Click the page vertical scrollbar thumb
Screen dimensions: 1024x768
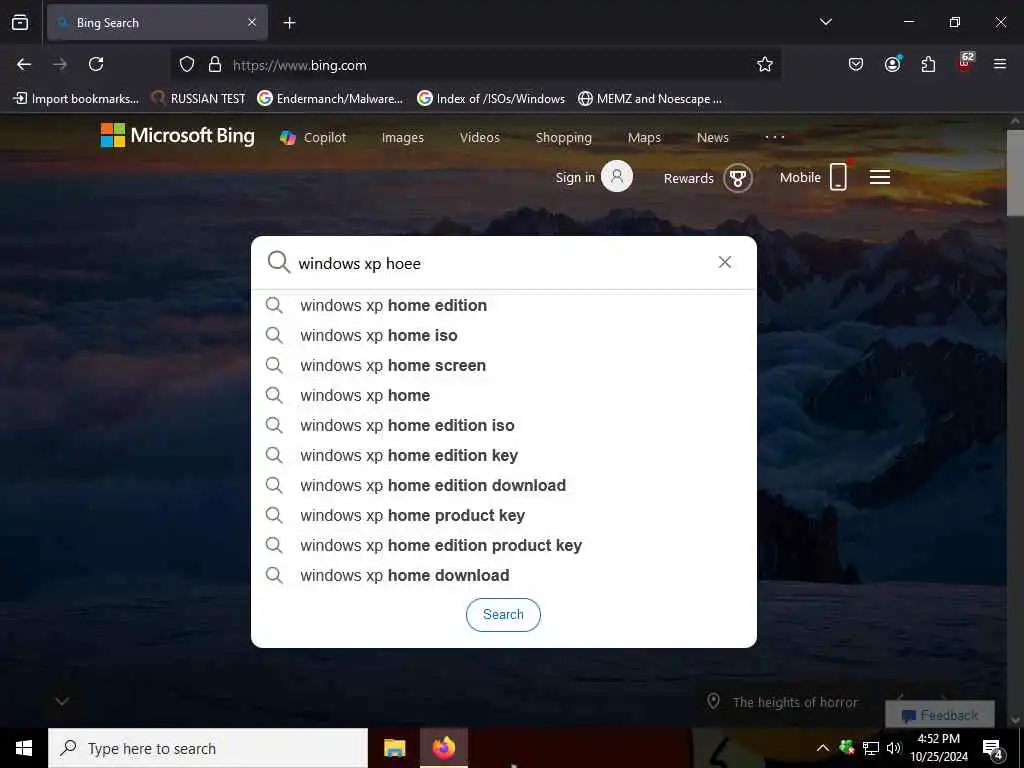[1015, 172]
